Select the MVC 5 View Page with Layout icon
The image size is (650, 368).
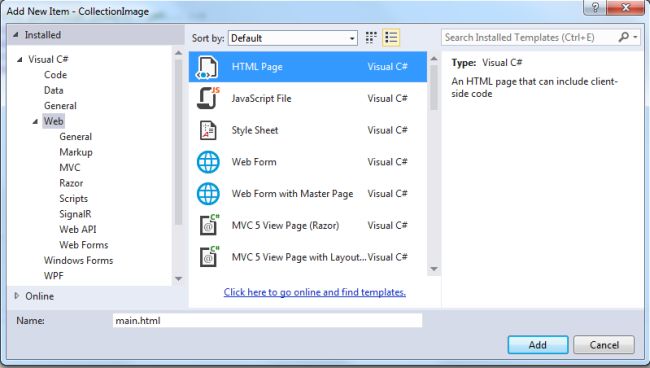point(209,257)
